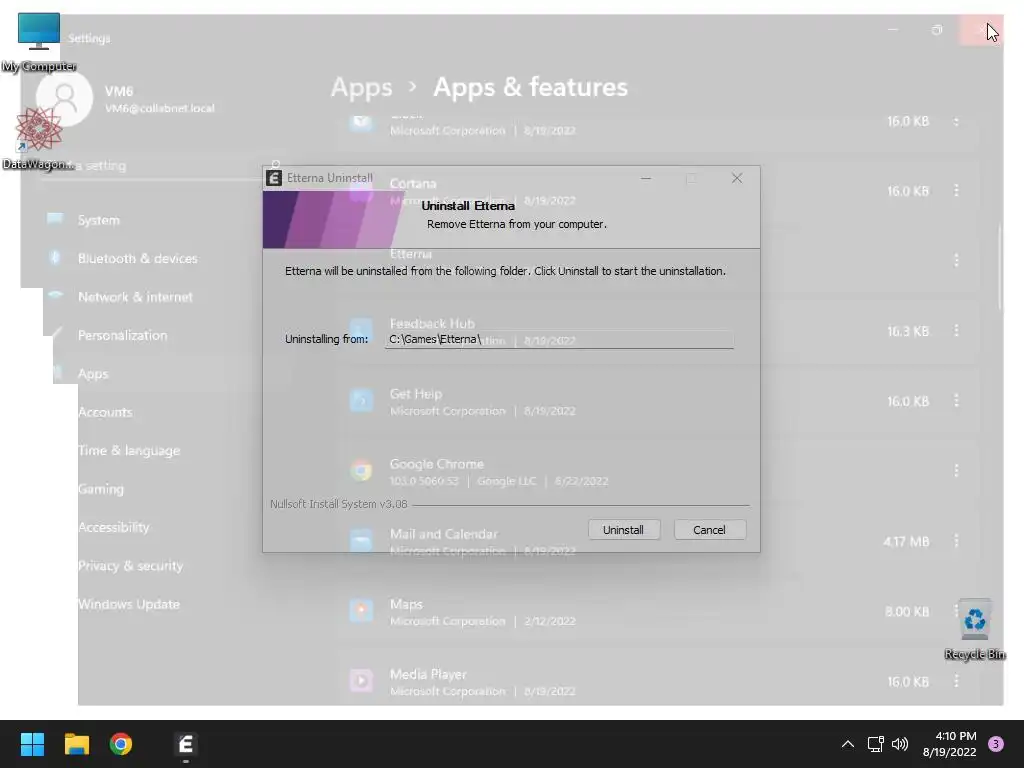This screenshot has height=768, width=1024.
Task: Click the Uninstall button in Etterna dialog
Action: (623, 530)
